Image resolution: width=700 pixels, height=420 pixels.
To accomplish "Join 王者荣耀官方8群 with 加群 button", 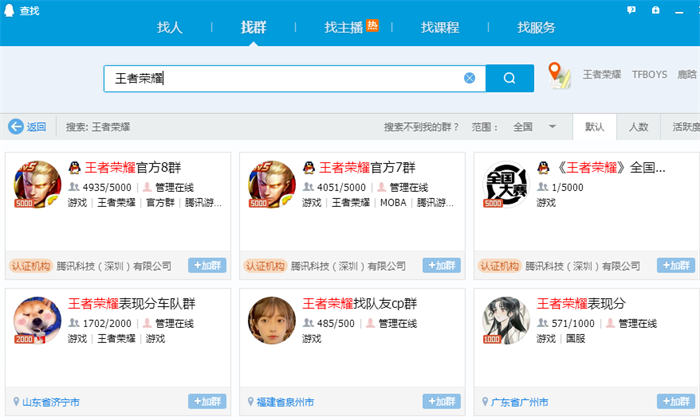I will click(207, 265).
